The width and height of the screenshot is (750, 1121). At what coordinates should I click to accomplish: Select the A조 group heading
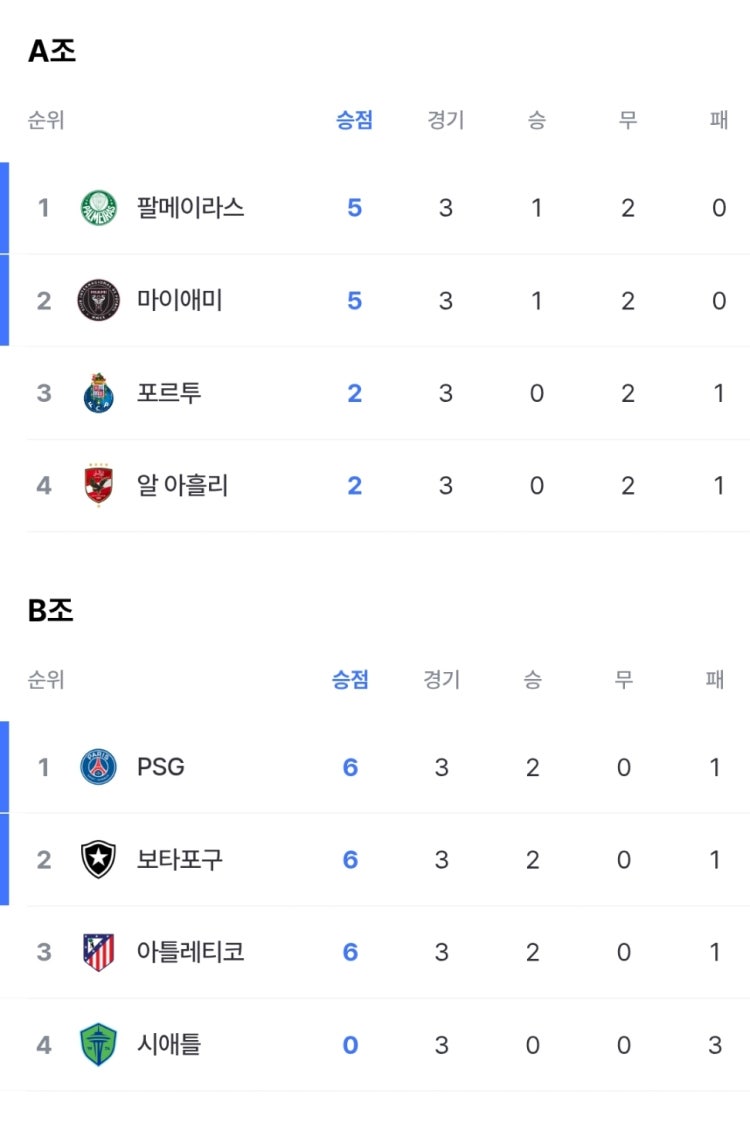click(x=51, y=50)
